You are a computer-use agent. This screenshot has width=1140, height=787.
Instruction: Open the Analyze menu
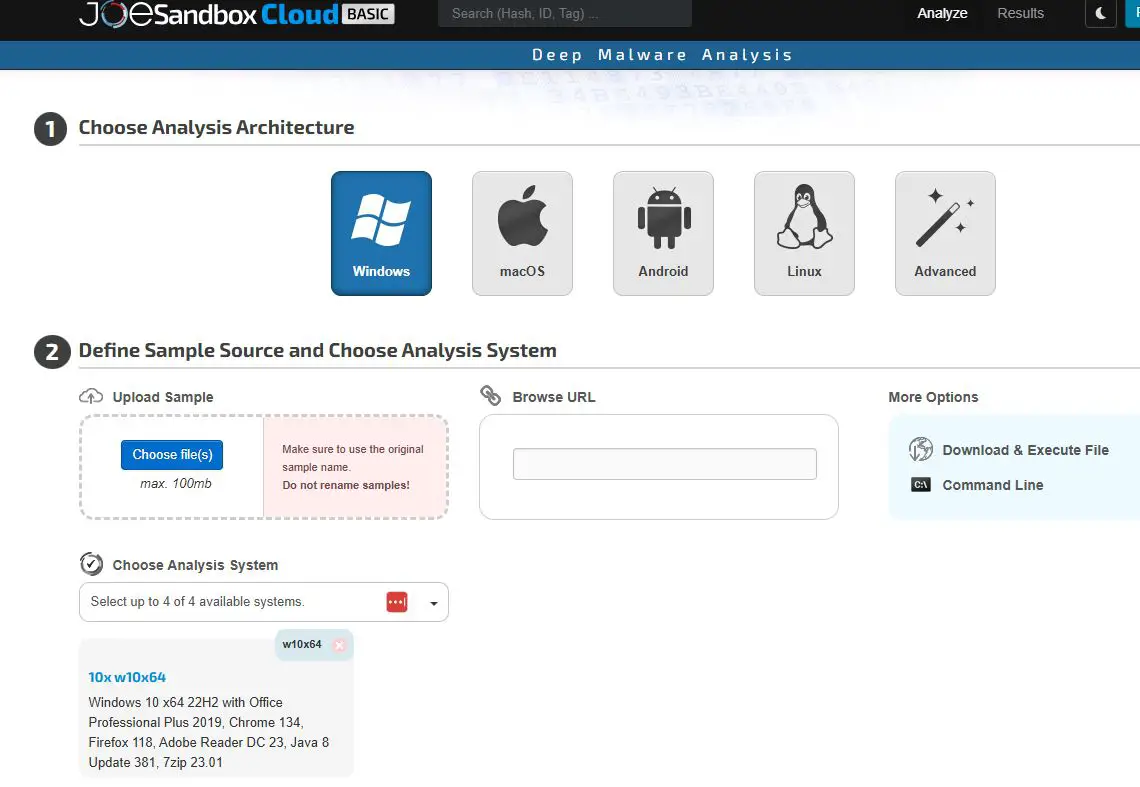pos(941,14)
